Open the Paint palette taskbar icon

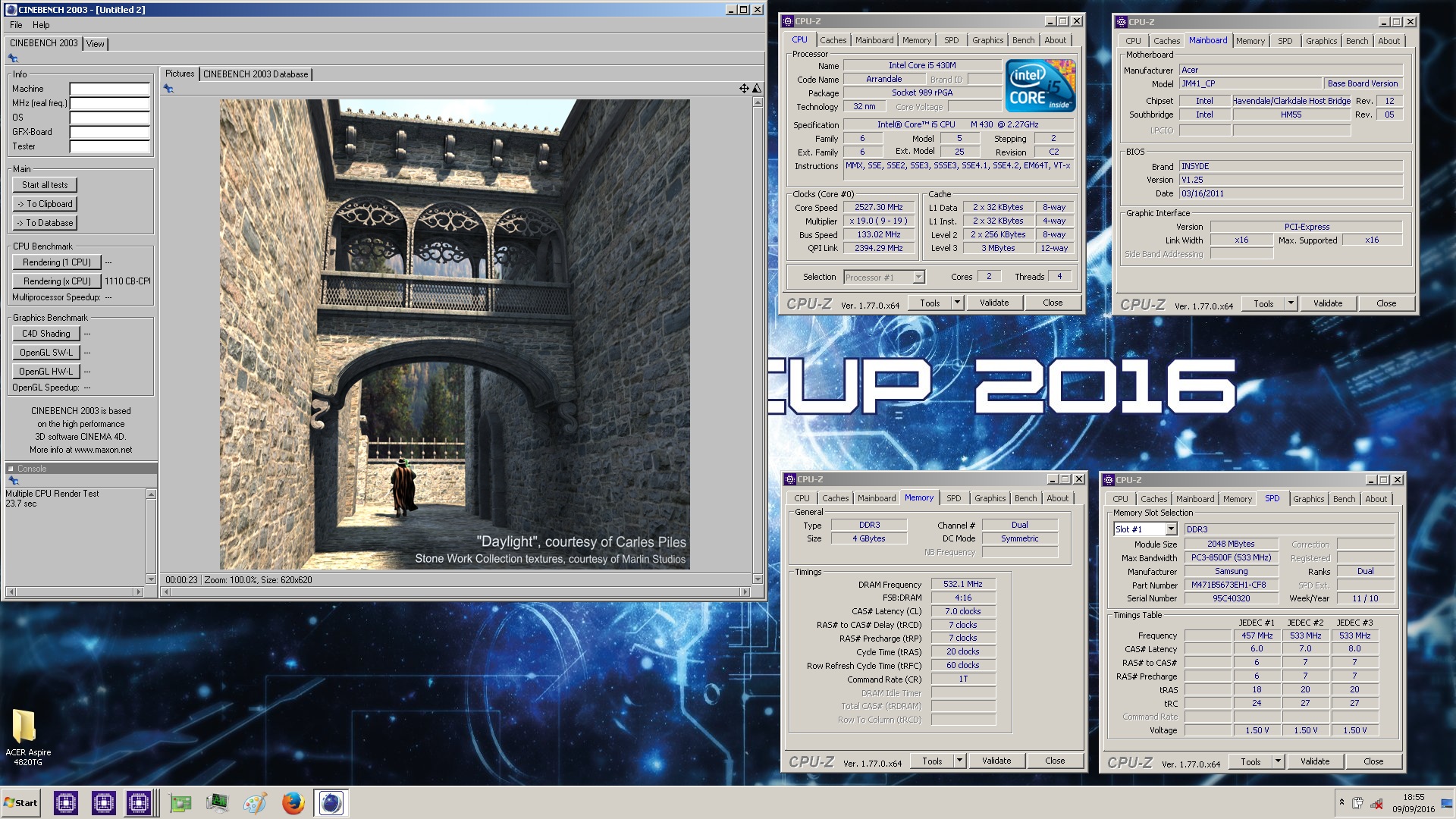click(x=256, y=802)
